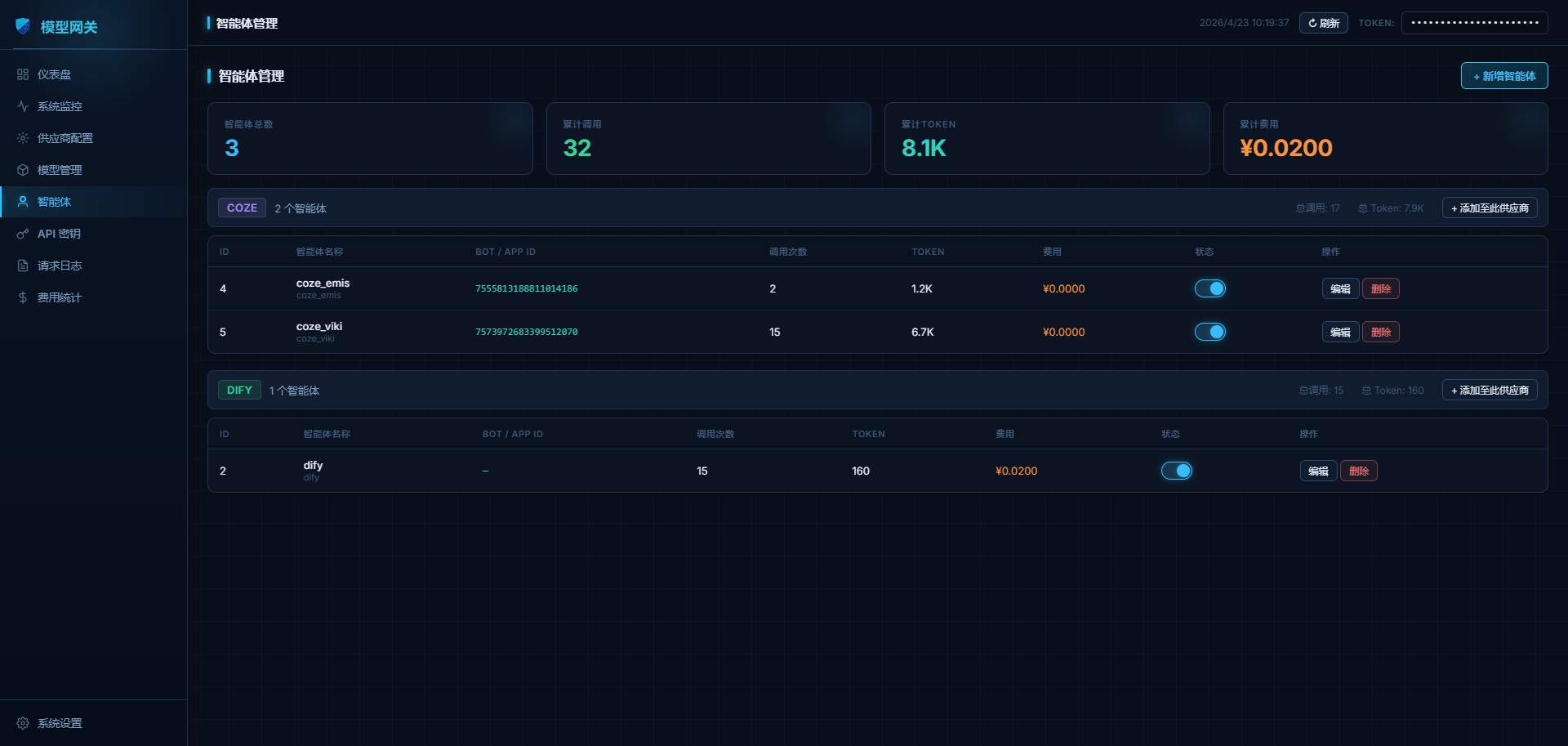Click 编辑 for coze_viki

coord(1340,332)
